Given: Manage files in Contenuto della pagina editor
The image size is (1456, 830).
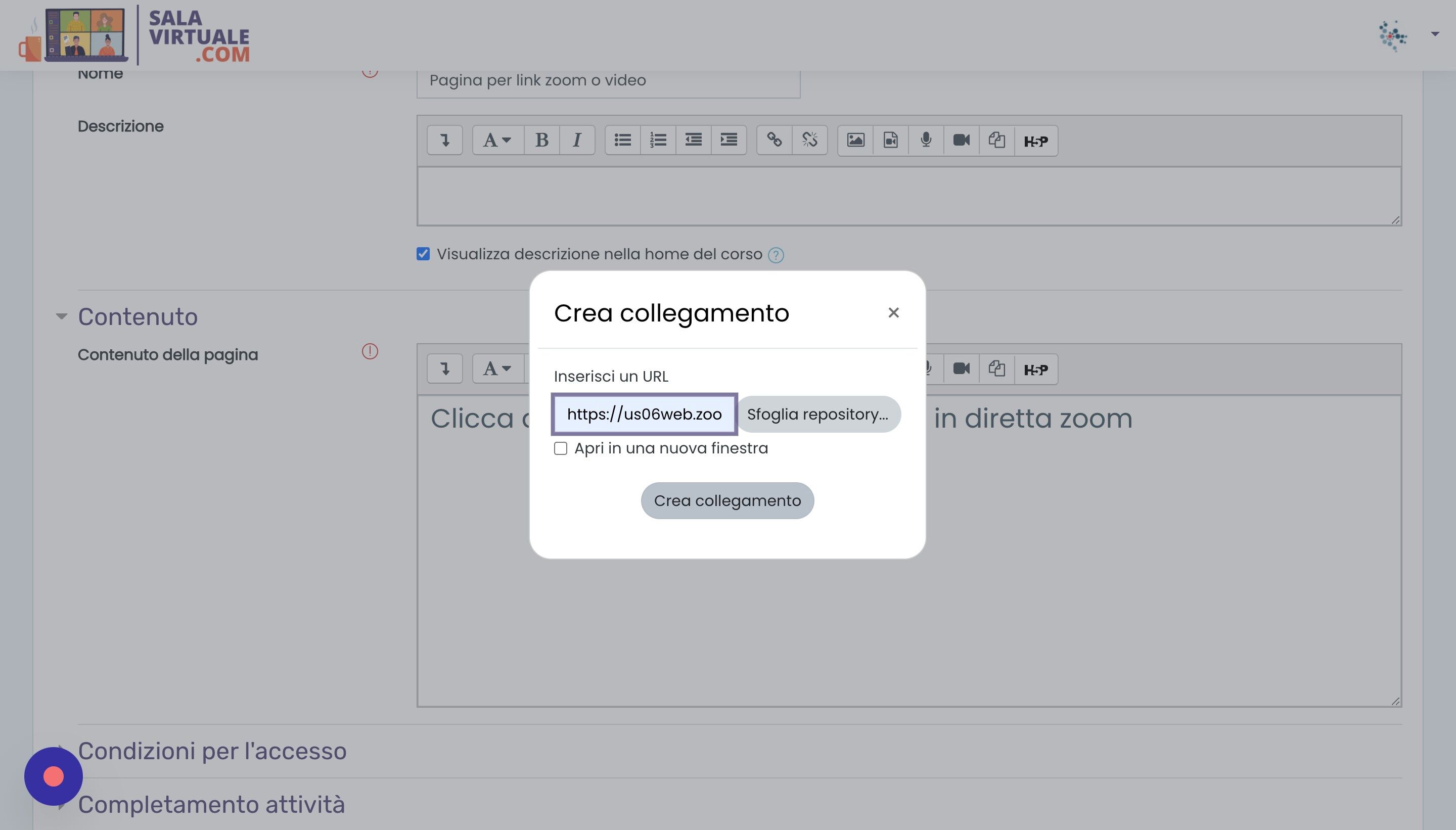Looking at the screenshot, I should click(996, 369).
